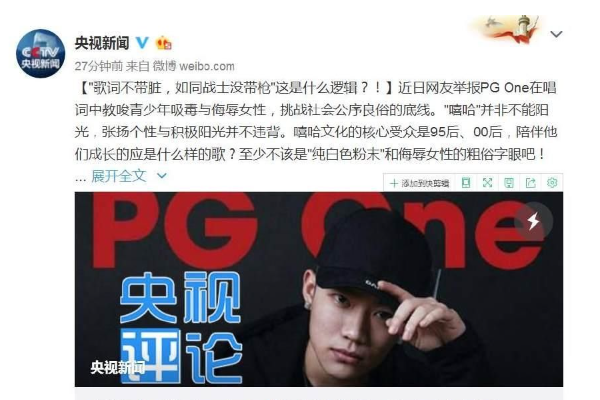This screenshot has height=400, width=600.
Task: Click the 27分钟前 timestamp
Action: pyautogui.click(x=98, y=66)
